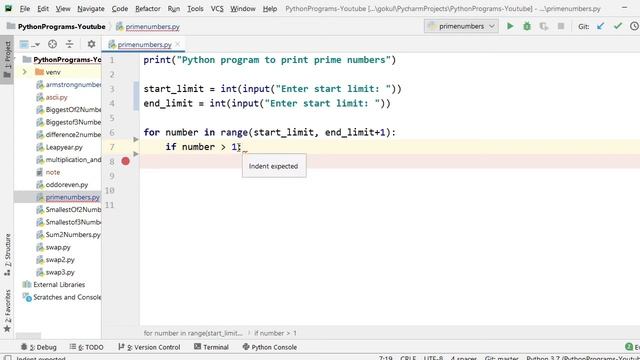
Task: Open the run configuration dropdown primenumbers
Action: point(461,26)
